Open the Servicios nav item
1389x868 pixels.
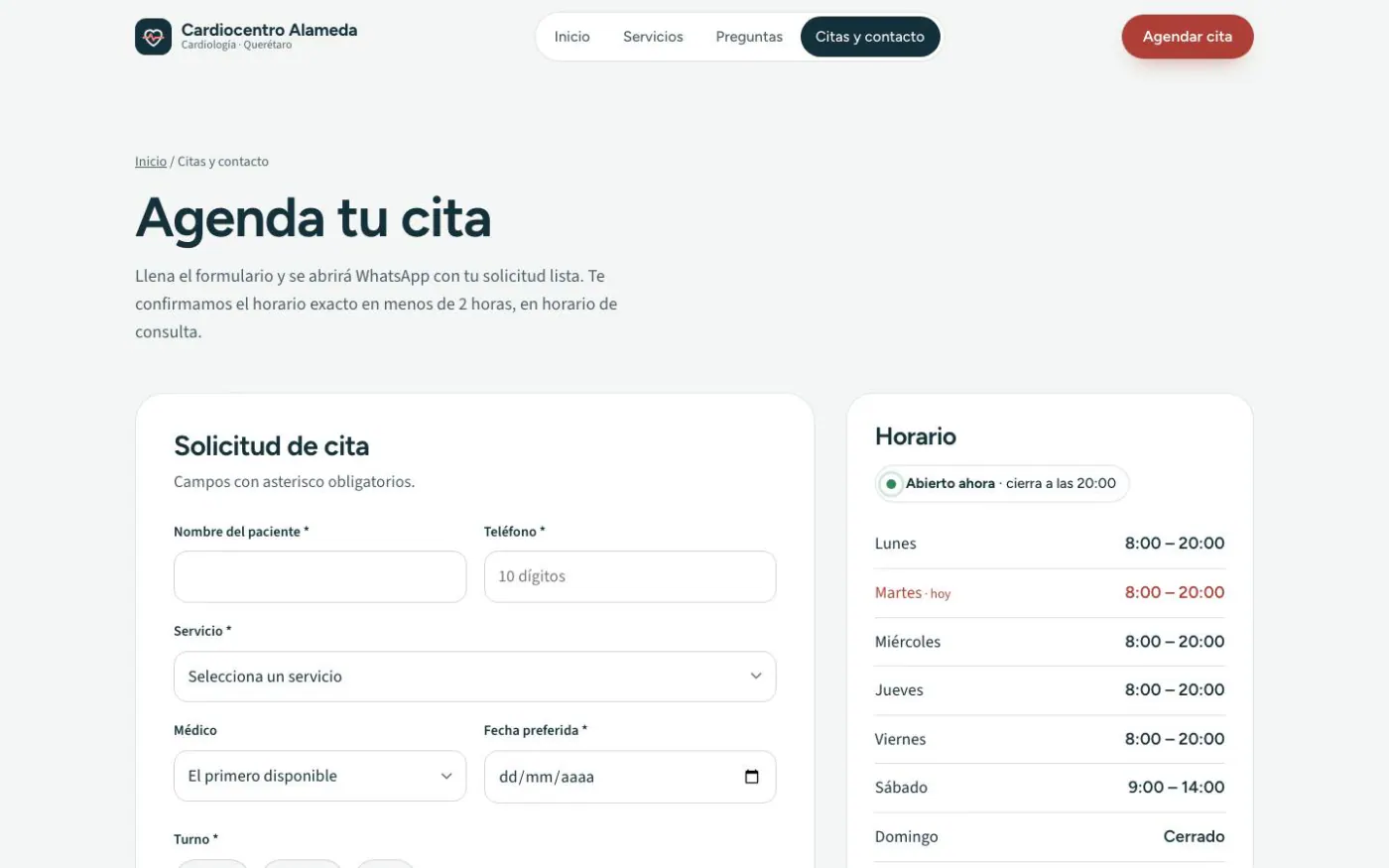[653, 37]
